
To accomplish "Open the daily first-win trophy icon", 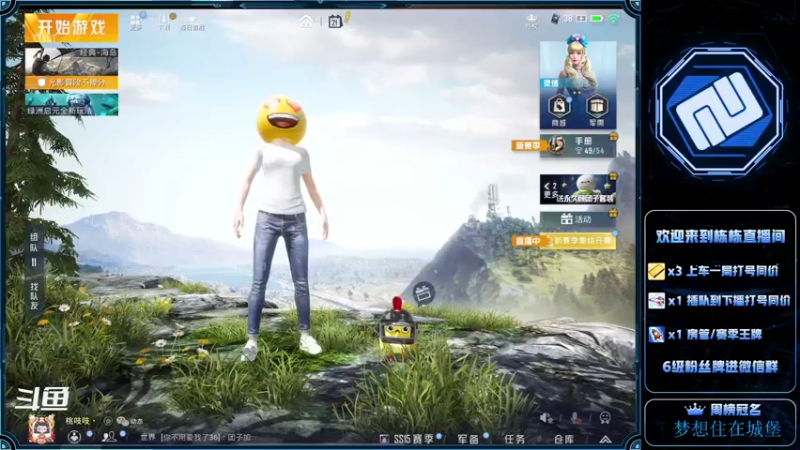I will click(x=192, y=23).
